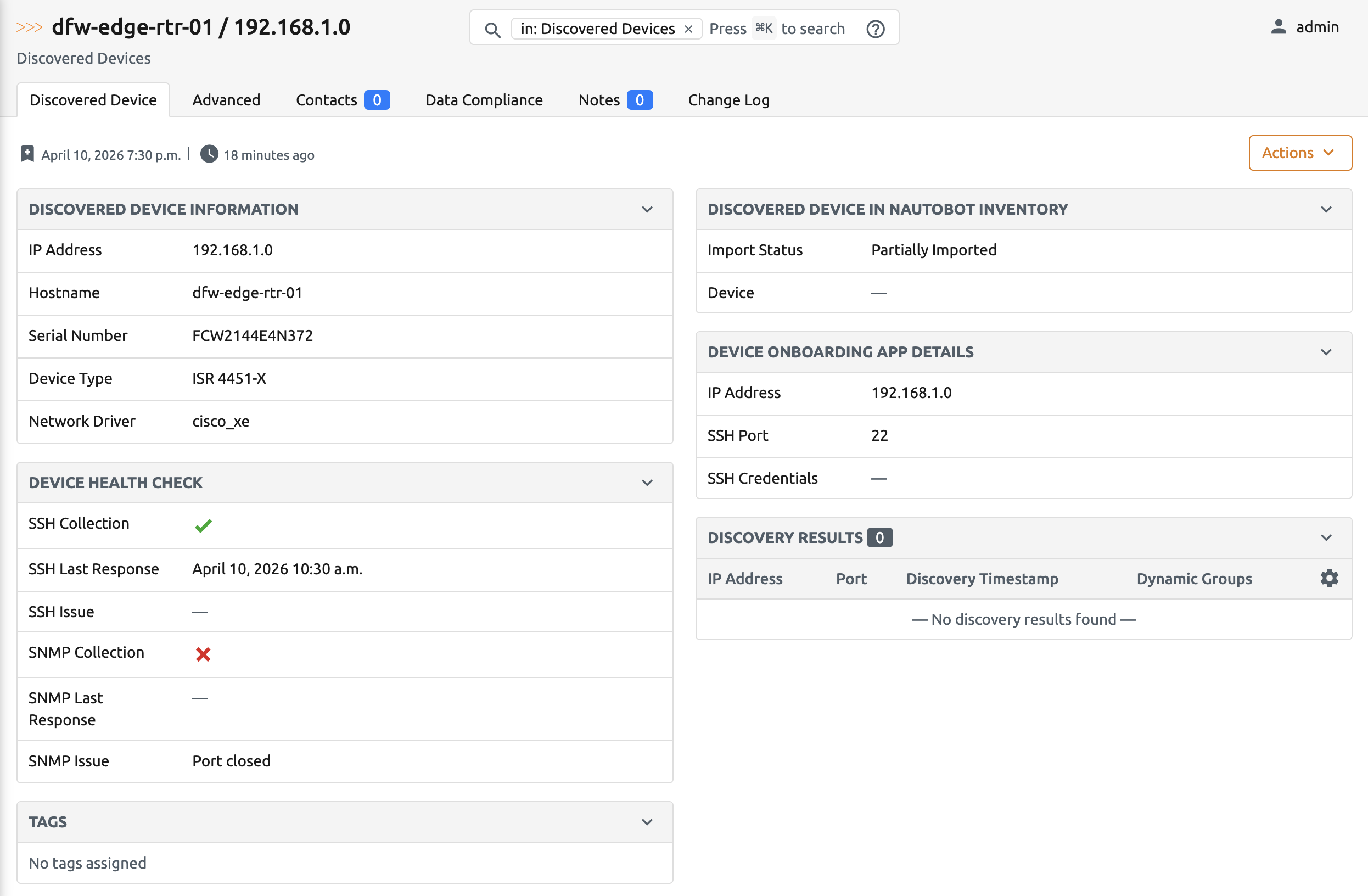The image size is (1368, 896).
Task: Click the Discovered Devices breadcrumb link
Action: (83, 58)
